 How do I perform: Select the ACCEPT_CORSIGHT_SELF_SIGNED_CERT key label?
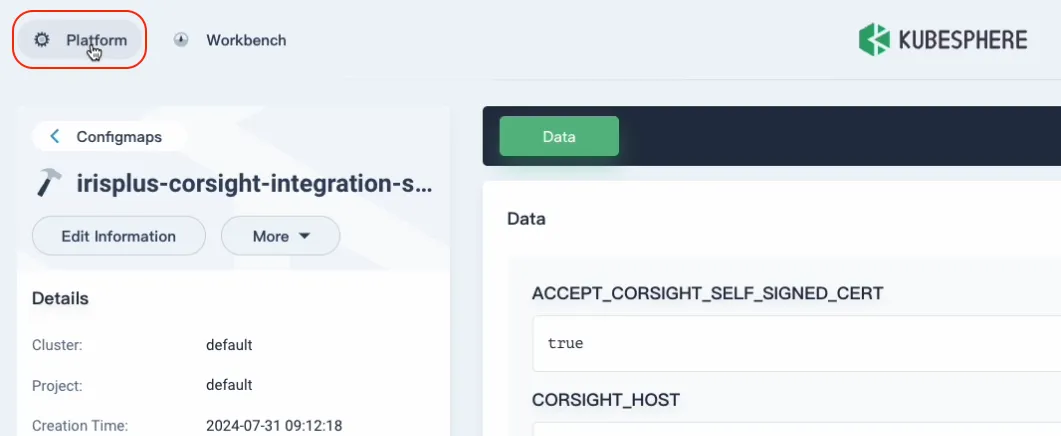708,293
